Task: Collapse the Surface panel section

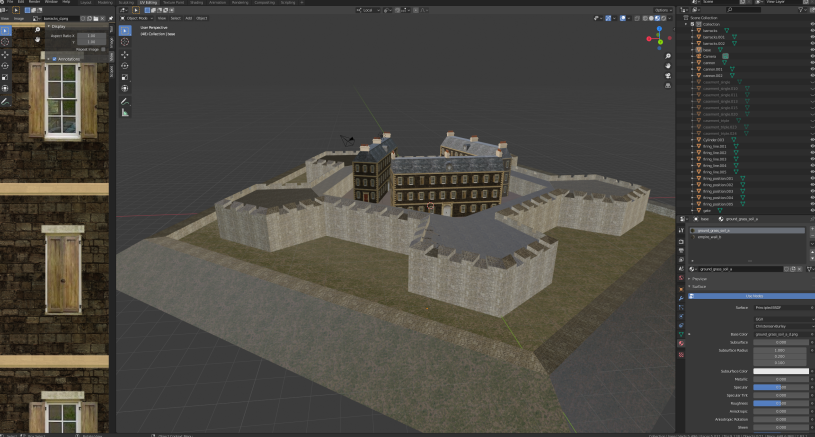Action: click(699, 286)
